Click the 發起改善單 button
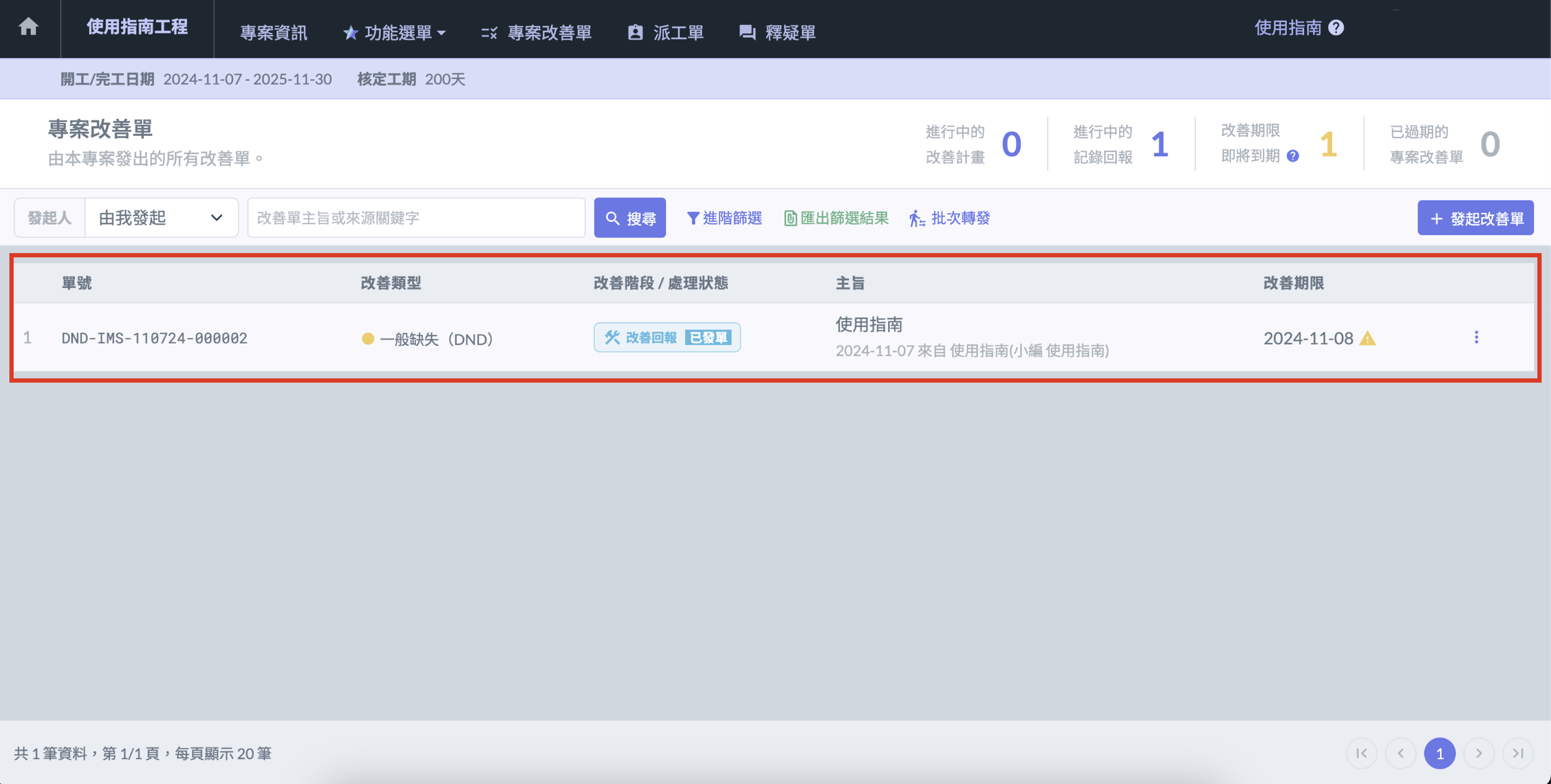Image resolution: width=1551 pixels, height=784 pixels. [1475, 219]
